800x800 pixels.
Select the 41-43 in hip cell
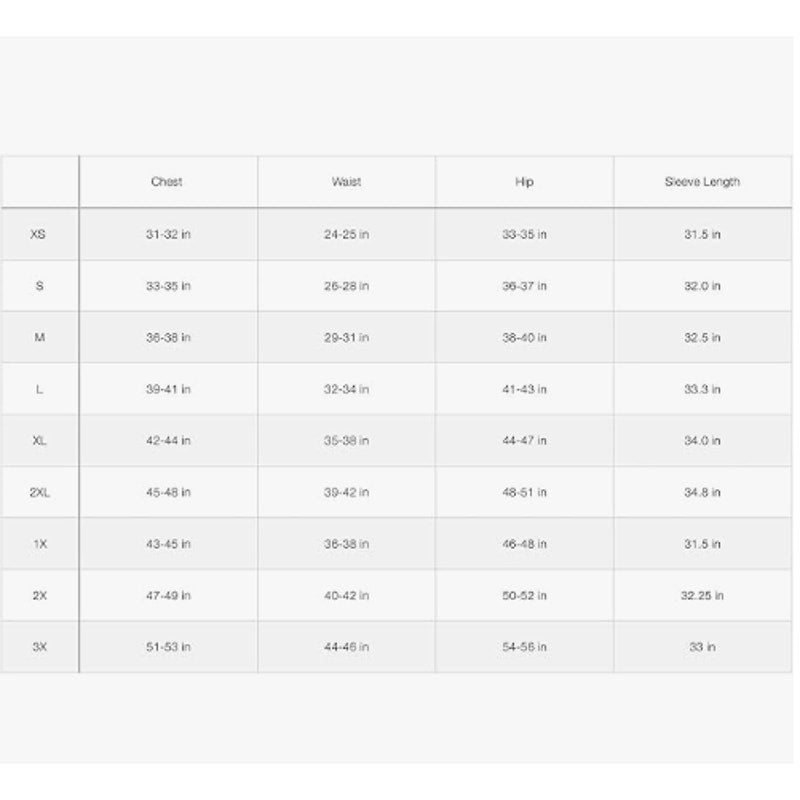pyautogui.click(x=524, y=389)
